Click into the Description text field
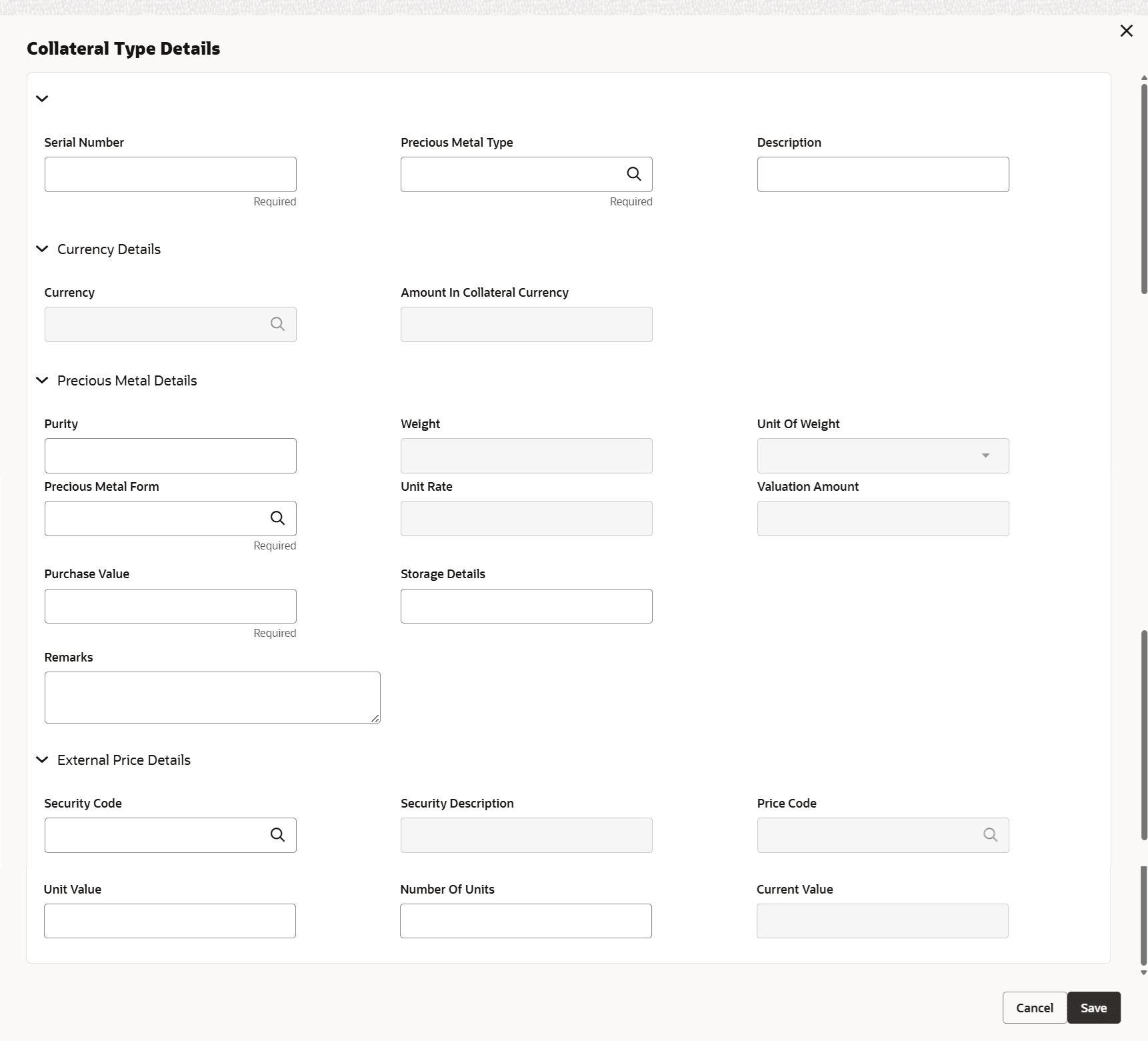The width and height of the screenshot is (1148, 1041). [x=883, y=174]
